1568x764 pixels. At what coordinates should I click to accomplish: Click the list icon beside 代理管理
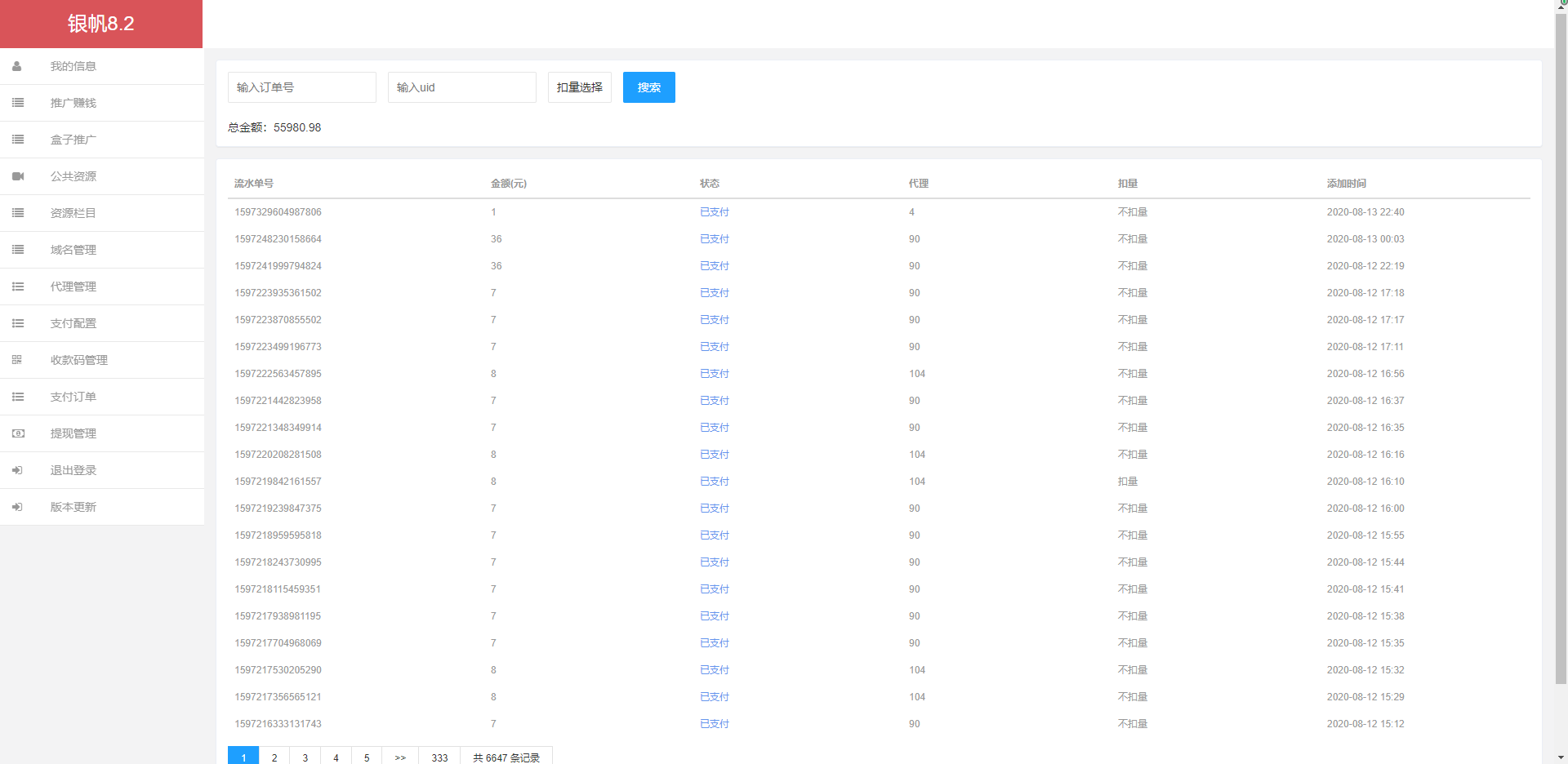(18, 286)
